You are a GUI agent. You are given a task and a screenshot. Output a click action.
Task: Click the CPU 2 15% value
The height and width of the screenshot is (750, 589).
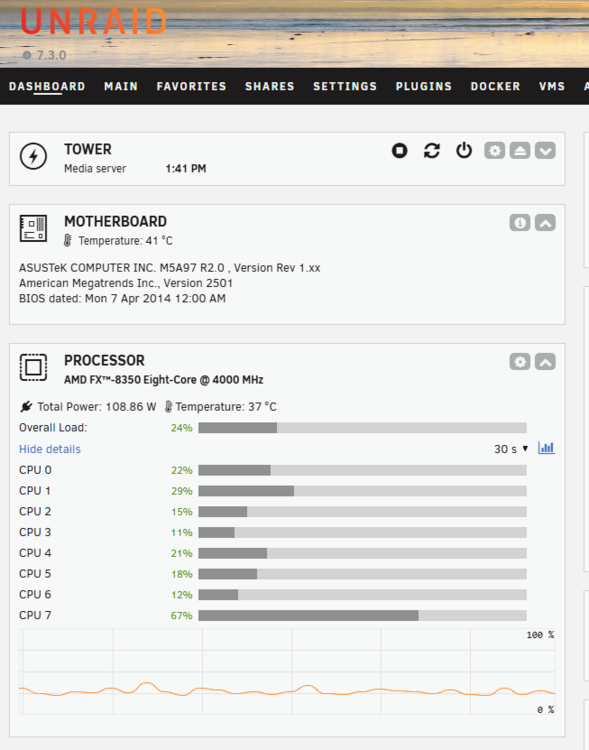coord(182,512)
